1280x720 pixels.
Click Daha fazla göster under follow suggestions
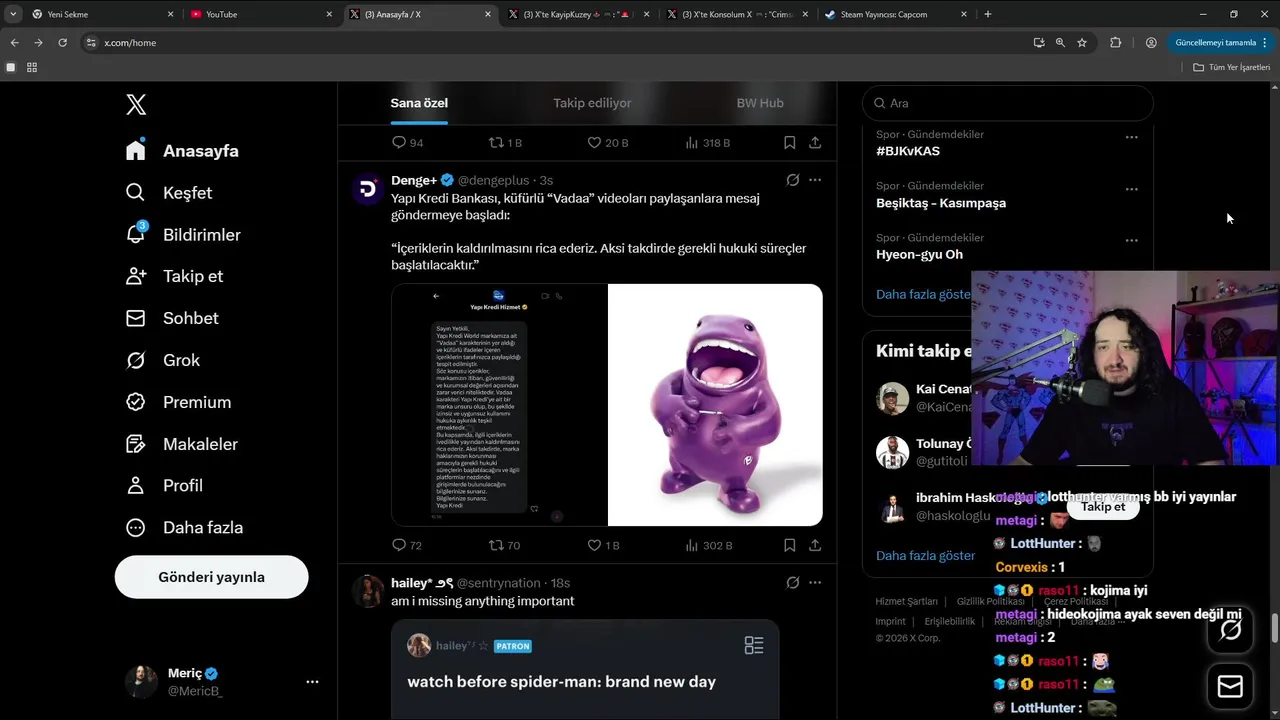pyautogui.click(x=925, y=556)
